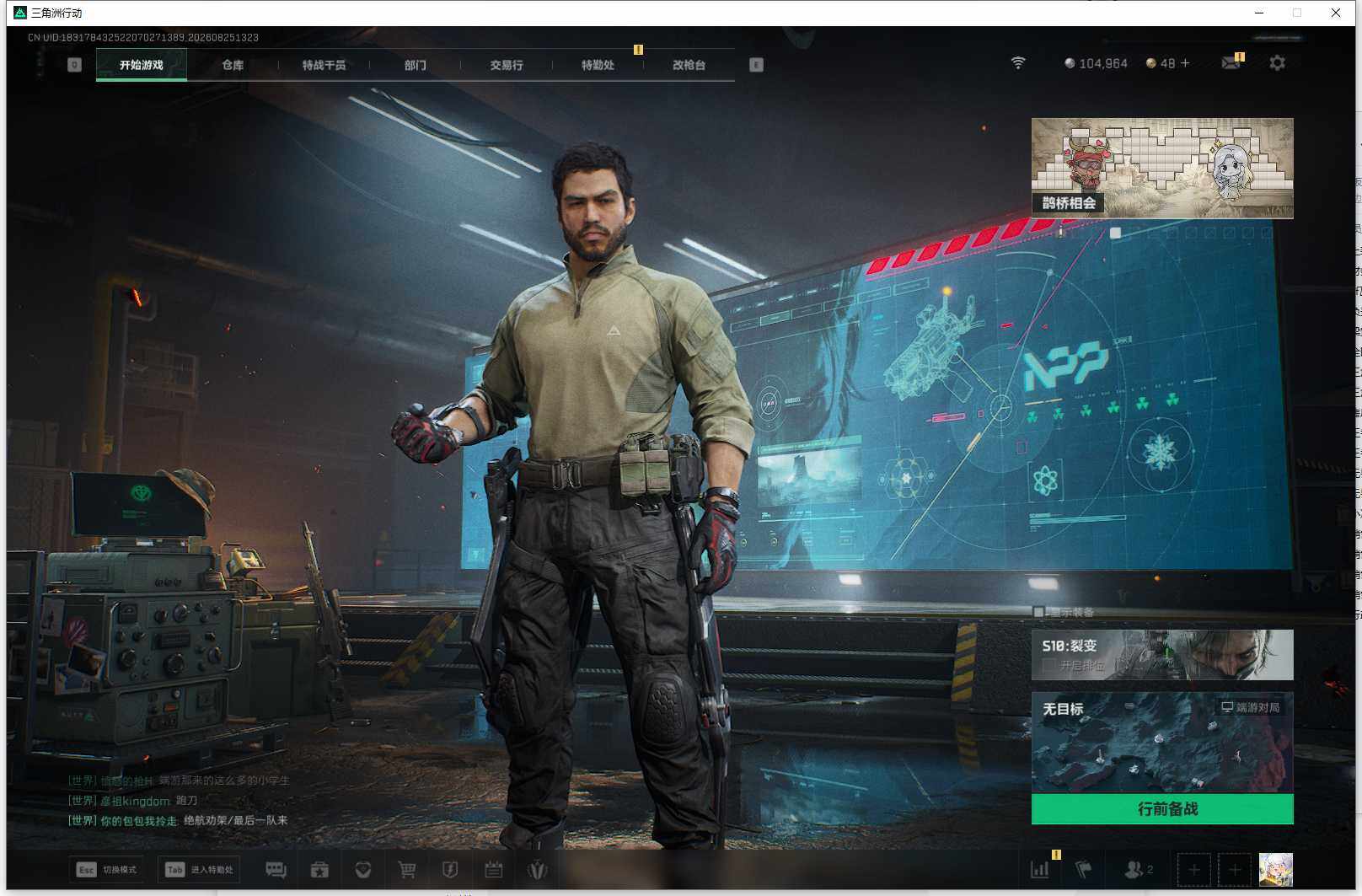Open the settings gear
The height and width of the screenshot is (896, 1362).
click(x=1277, y=63)
